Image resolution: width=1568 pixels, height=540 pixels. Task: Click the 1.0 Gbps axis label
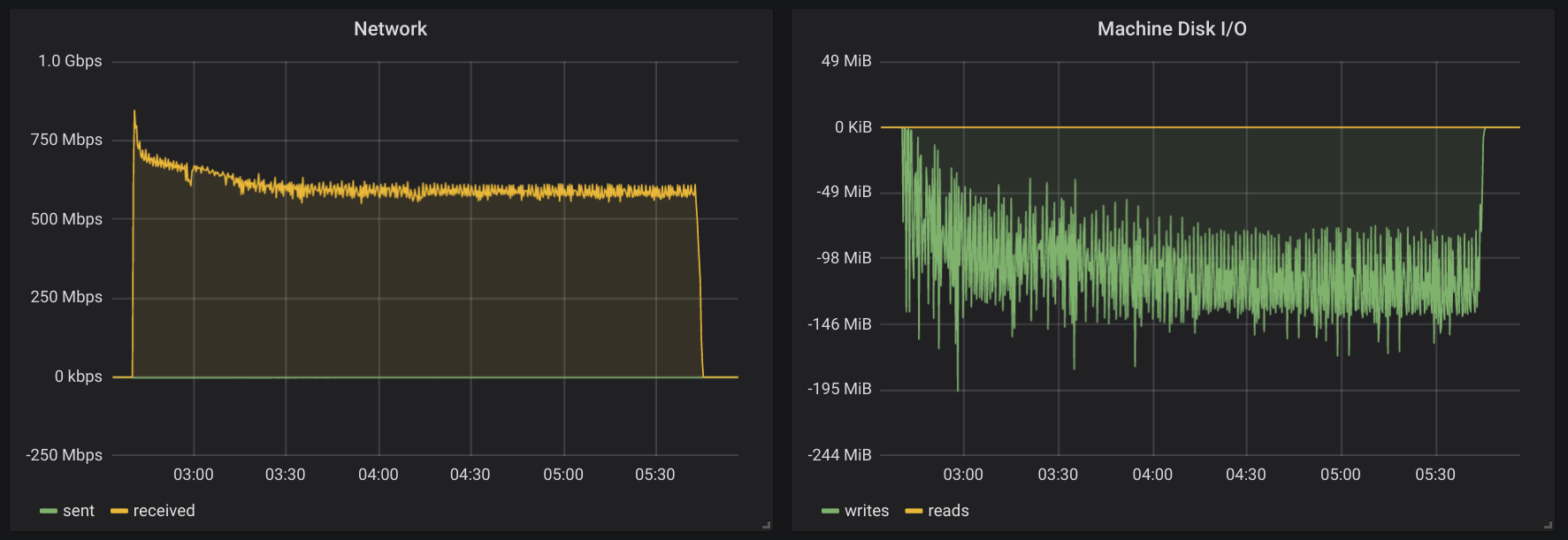click(70, 61)
